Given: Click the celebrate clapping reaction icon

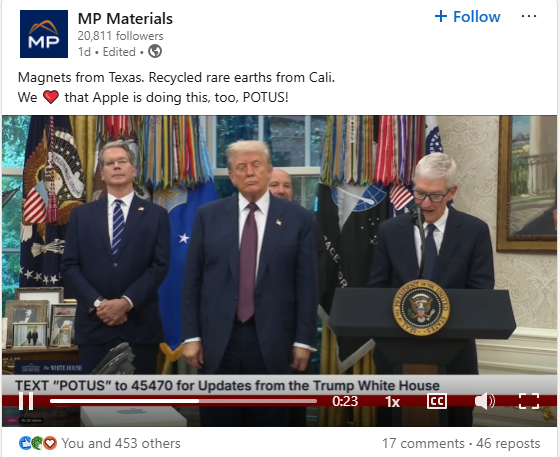Looking at the screenshot, I should coord(38,443).
